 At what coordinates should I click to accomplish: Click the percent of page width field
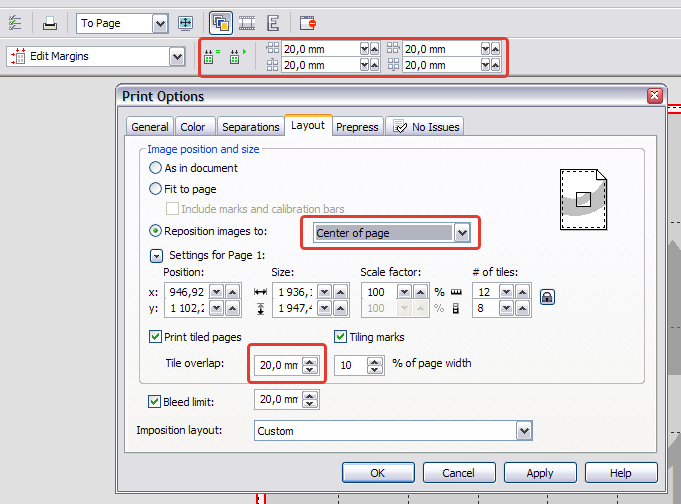[350, 365]
